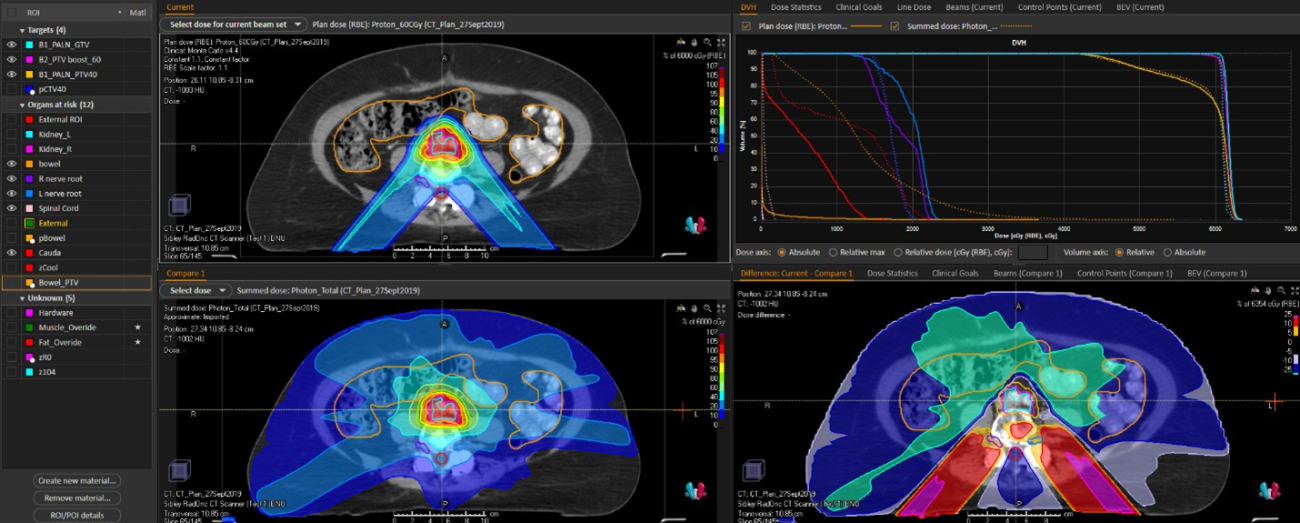Viewport: 1300px width, 523px height.
Task: Select Absolute volume axis radio button
Action: (x=1166, y=252)
